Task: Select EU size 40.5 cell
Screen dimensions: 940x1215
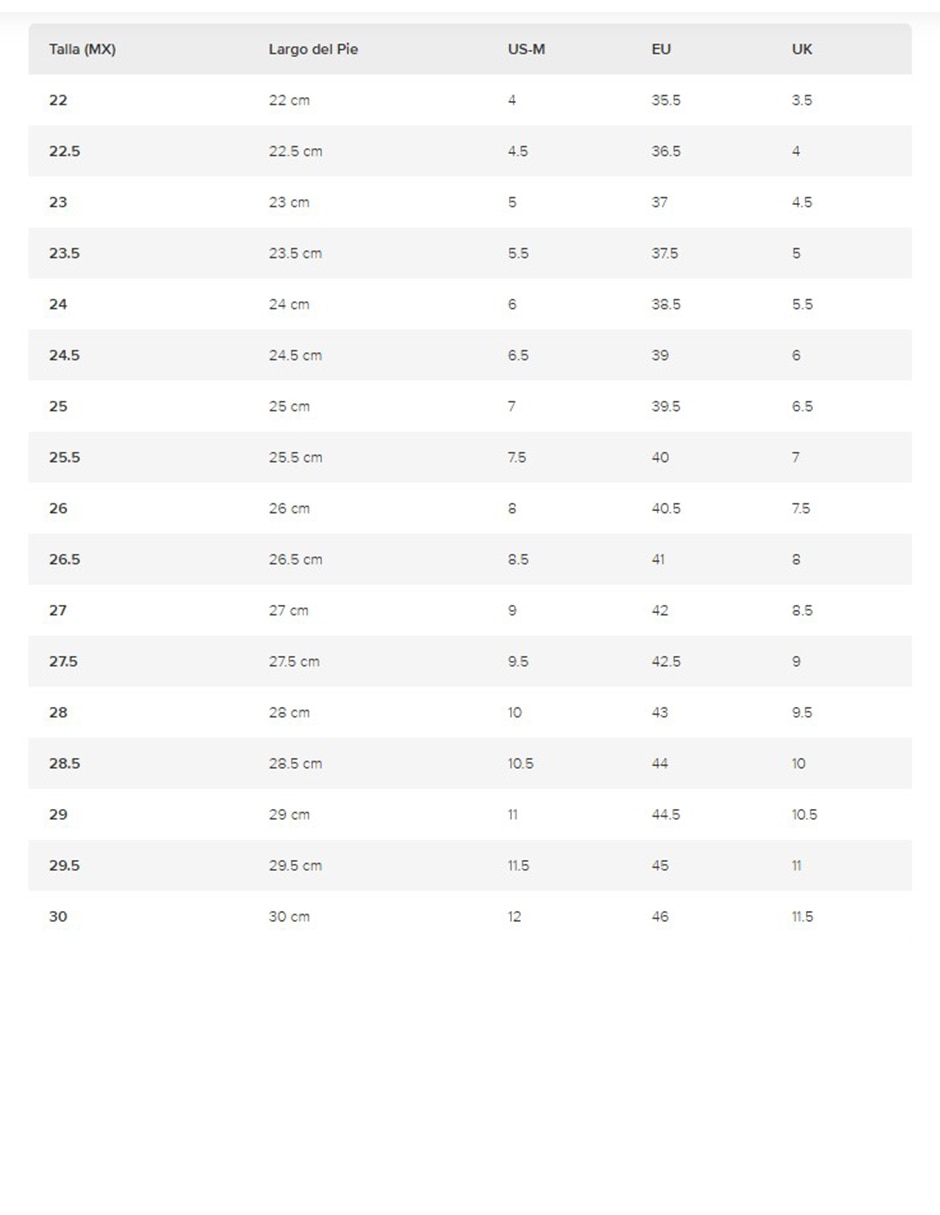Action: click(x=666, y=508)
